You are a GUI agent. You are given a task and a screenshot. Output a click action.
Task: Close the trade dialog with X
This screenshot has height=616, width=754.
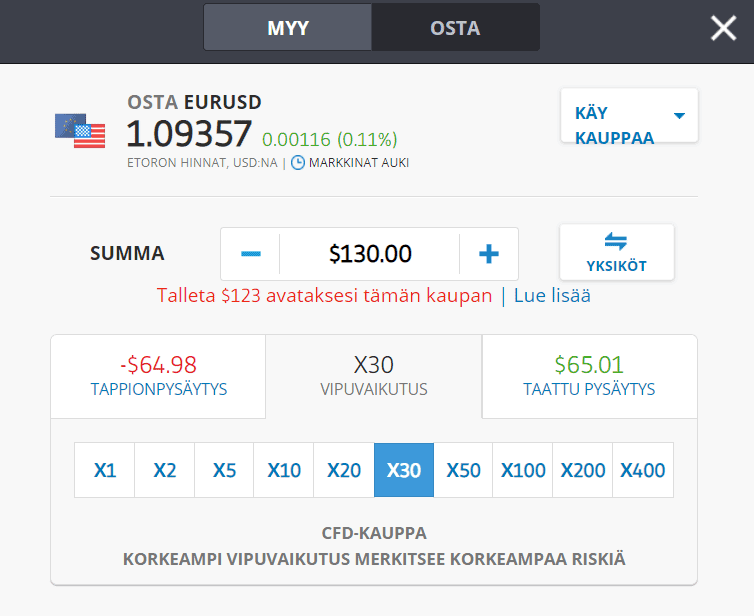[x=723, y=28]
